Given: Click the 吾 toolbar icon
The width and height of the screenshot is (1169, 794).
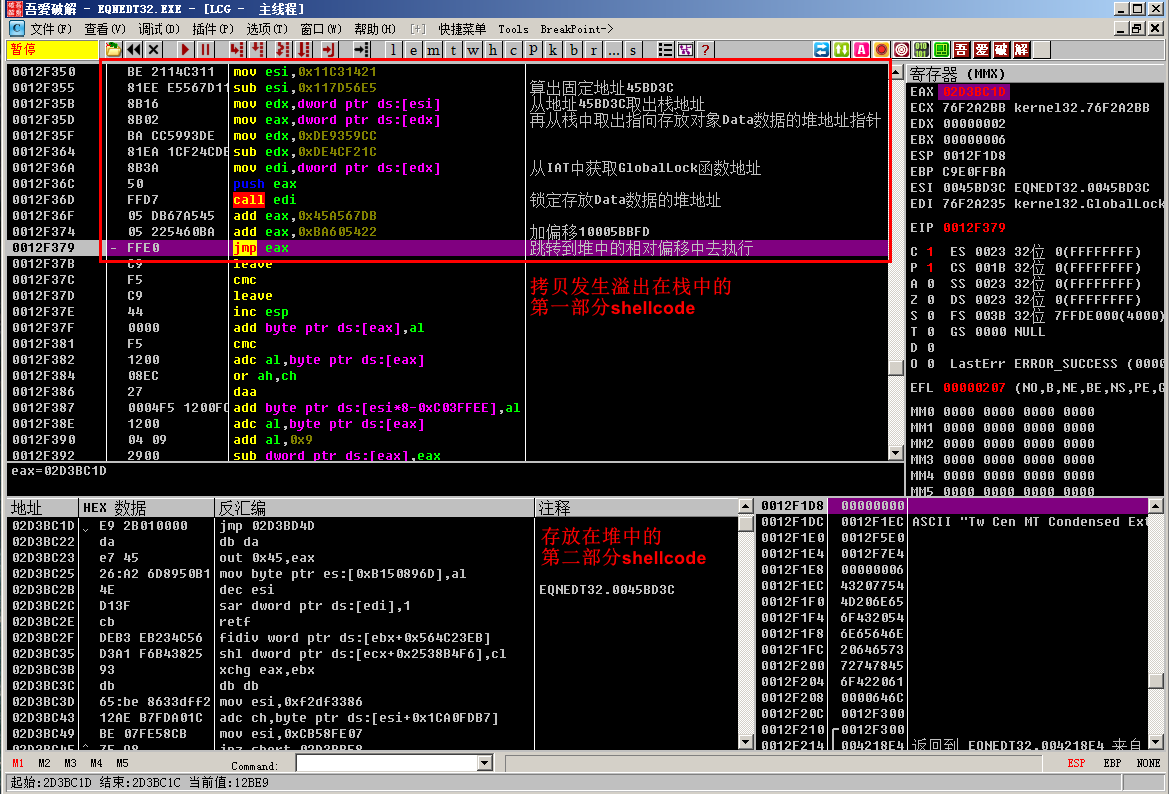Looking at the screenshot, I should [962, 50].
